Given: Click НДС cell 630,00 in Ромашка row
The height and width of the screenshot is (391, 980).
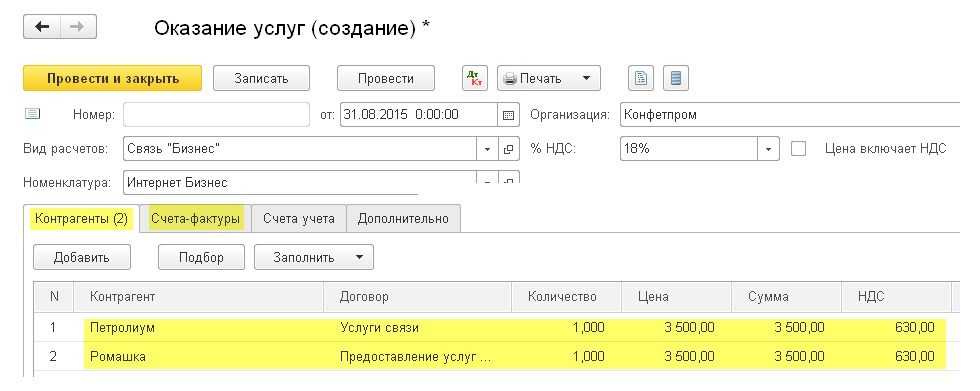Looking at the screenshot, I should pyautogui.click(x=896, y=357).
